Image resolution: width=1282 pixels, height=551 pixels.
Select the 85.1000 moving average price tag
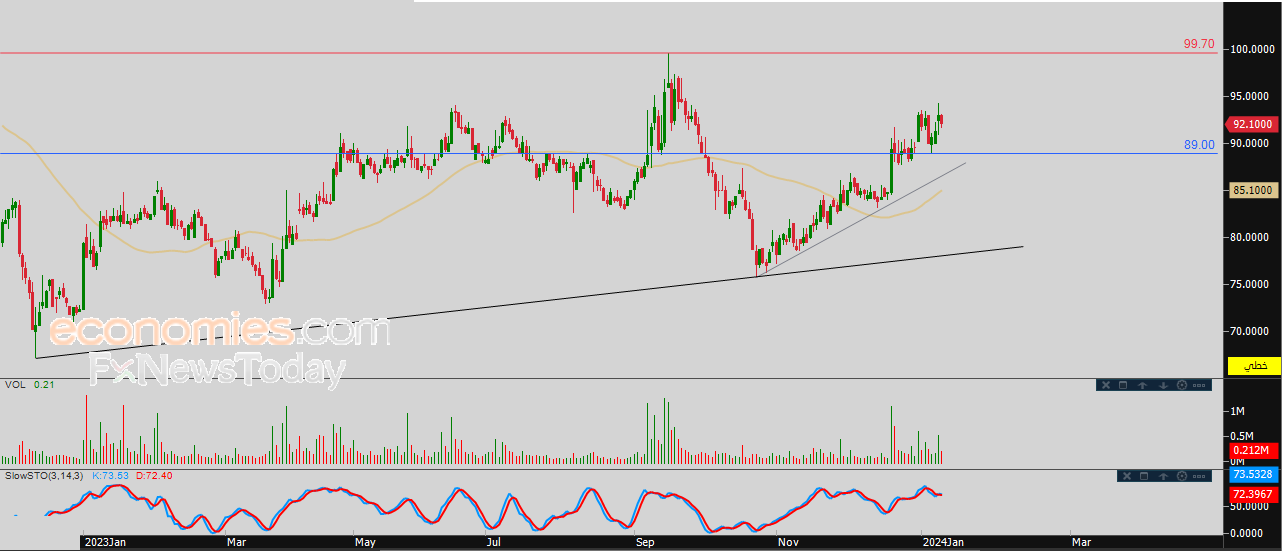(1252, 189)
